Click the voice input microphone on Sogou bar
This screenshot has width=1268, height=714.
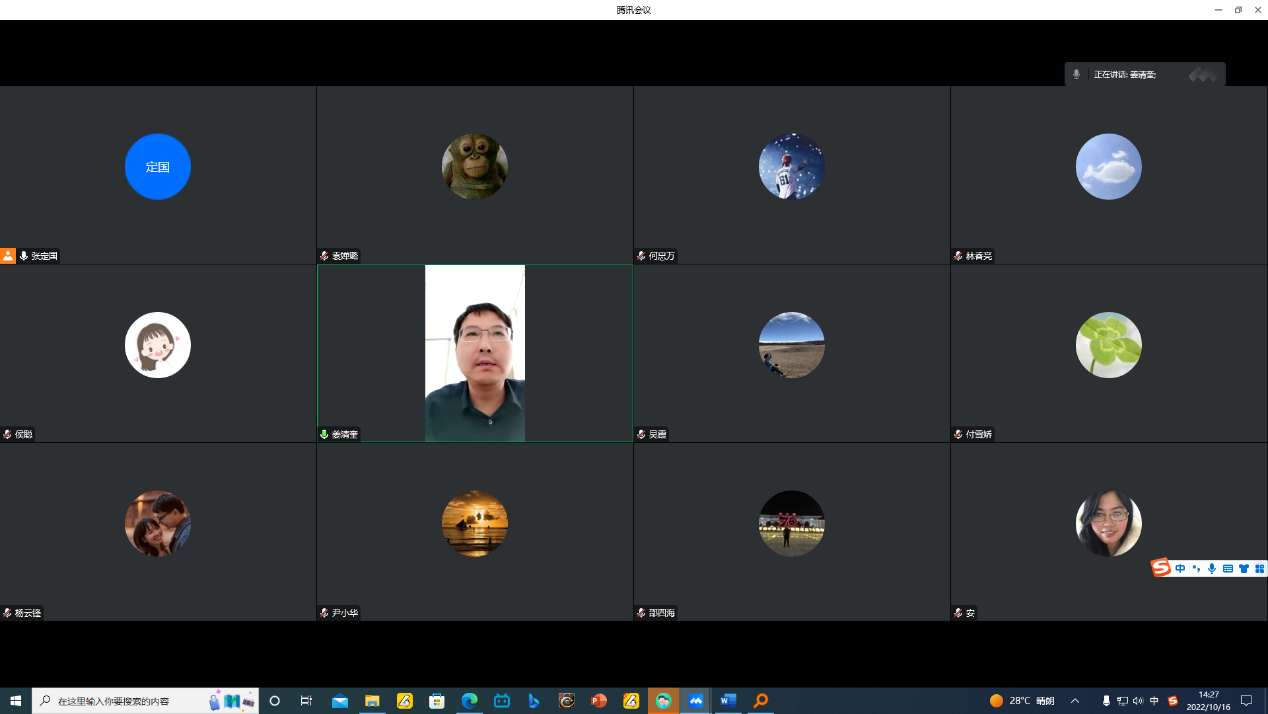(1212, 568)
